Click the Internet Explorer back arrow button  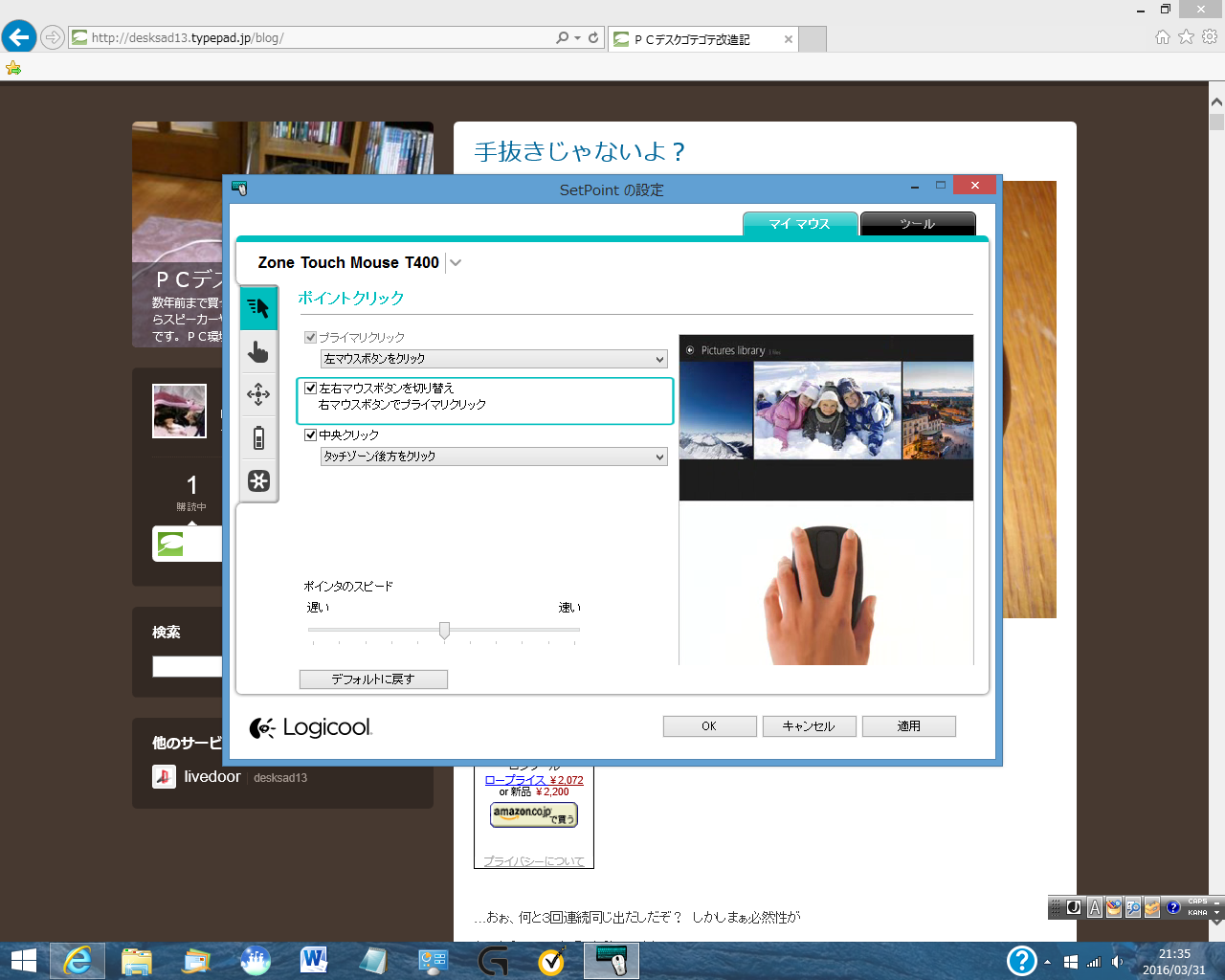(x=19, y=37)
